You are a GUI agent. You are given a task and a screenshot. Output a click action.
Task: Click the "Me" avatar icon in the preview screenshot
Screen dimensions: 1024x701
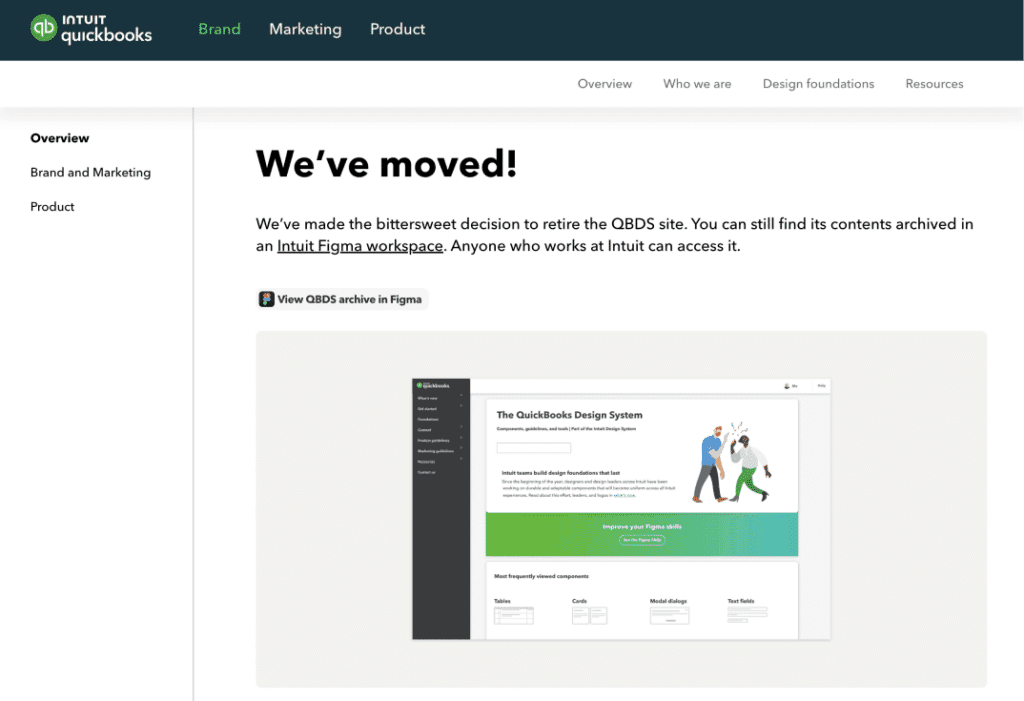786,386
